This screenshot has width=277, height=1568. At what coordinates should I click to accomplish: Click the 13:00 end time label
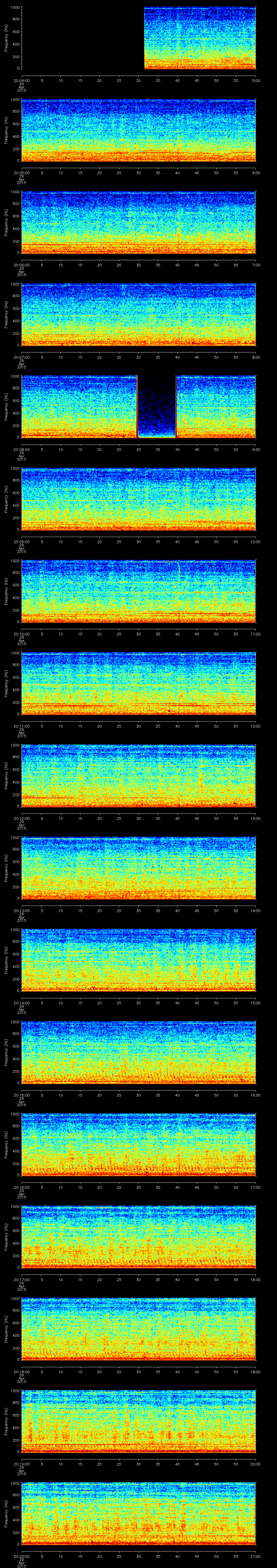click(255, 818)
